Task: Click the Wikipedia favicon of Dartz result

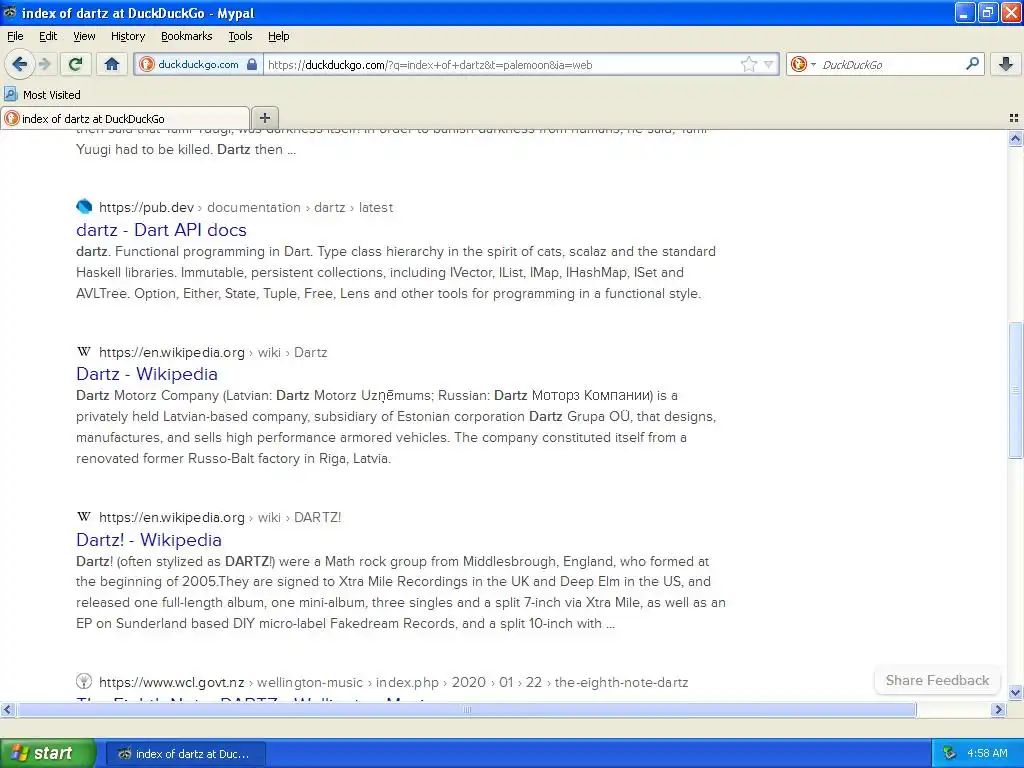Action: pos(84,352)
